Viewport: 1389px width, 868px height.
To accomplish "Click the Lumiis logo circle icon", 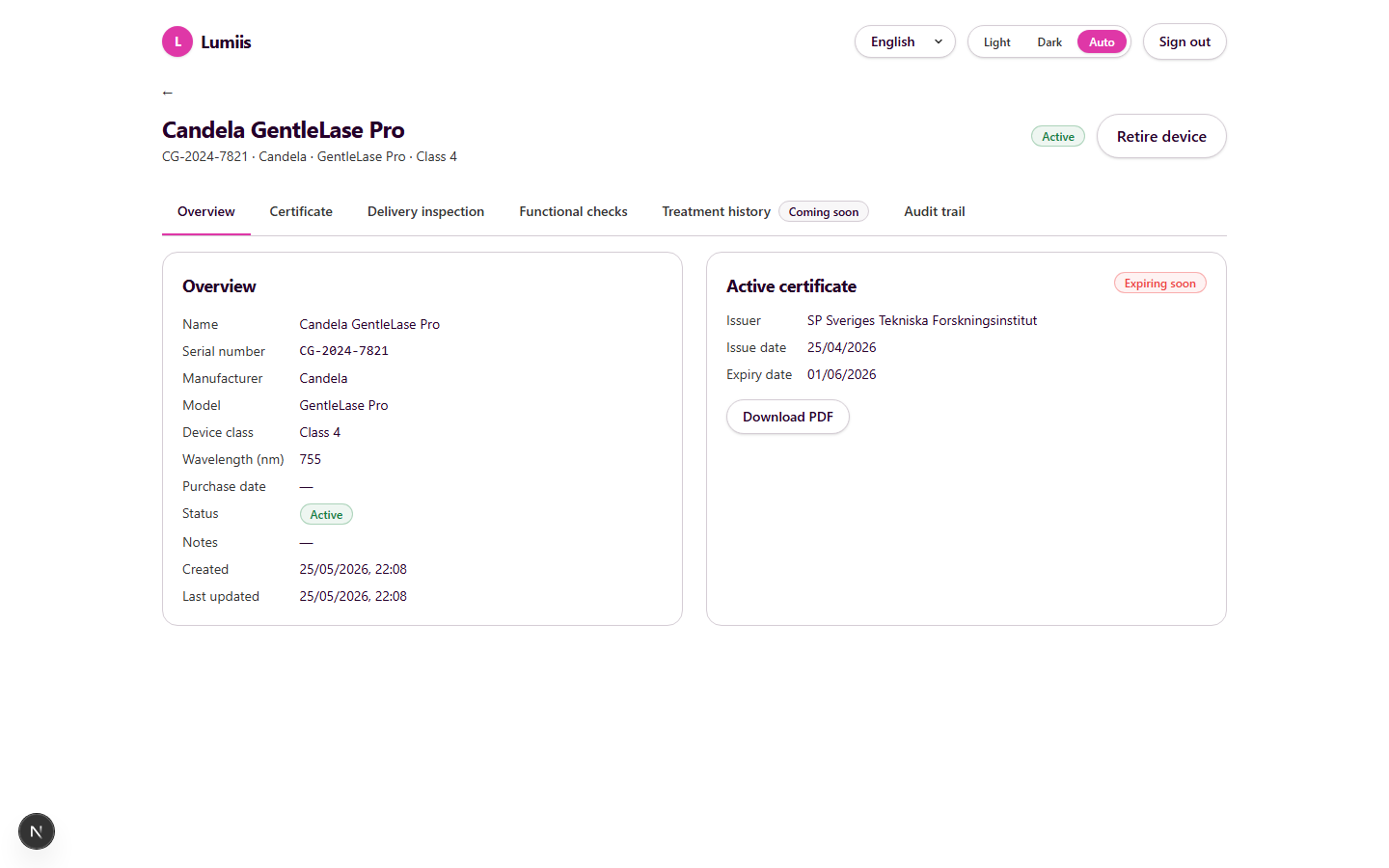I will coord(177,41).
